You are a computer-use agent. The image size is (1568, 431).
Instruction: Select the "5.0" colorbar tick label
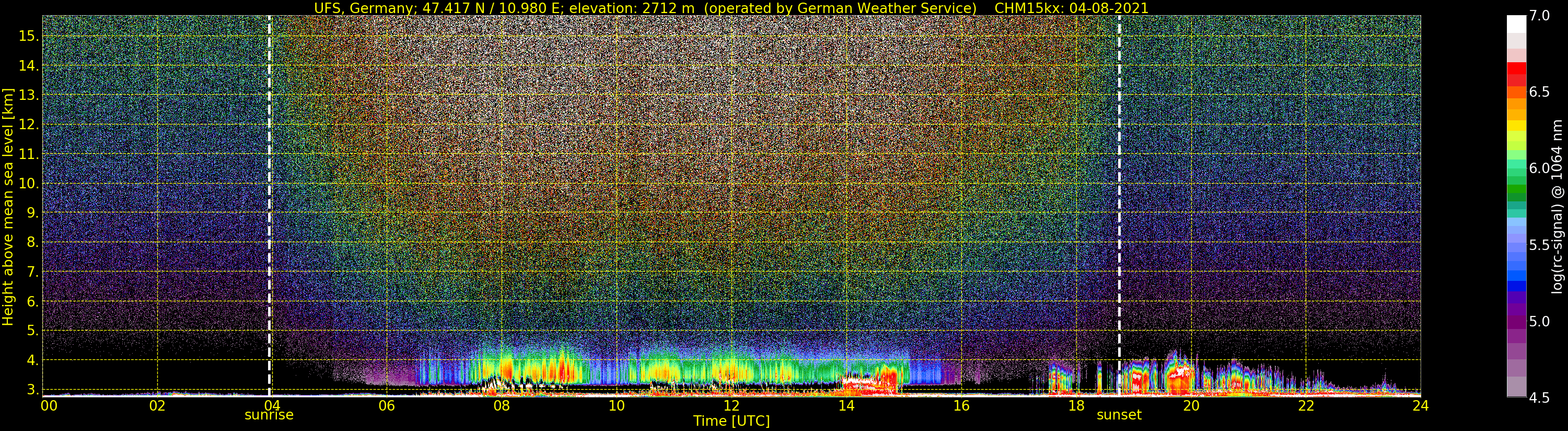point(1539,321)
